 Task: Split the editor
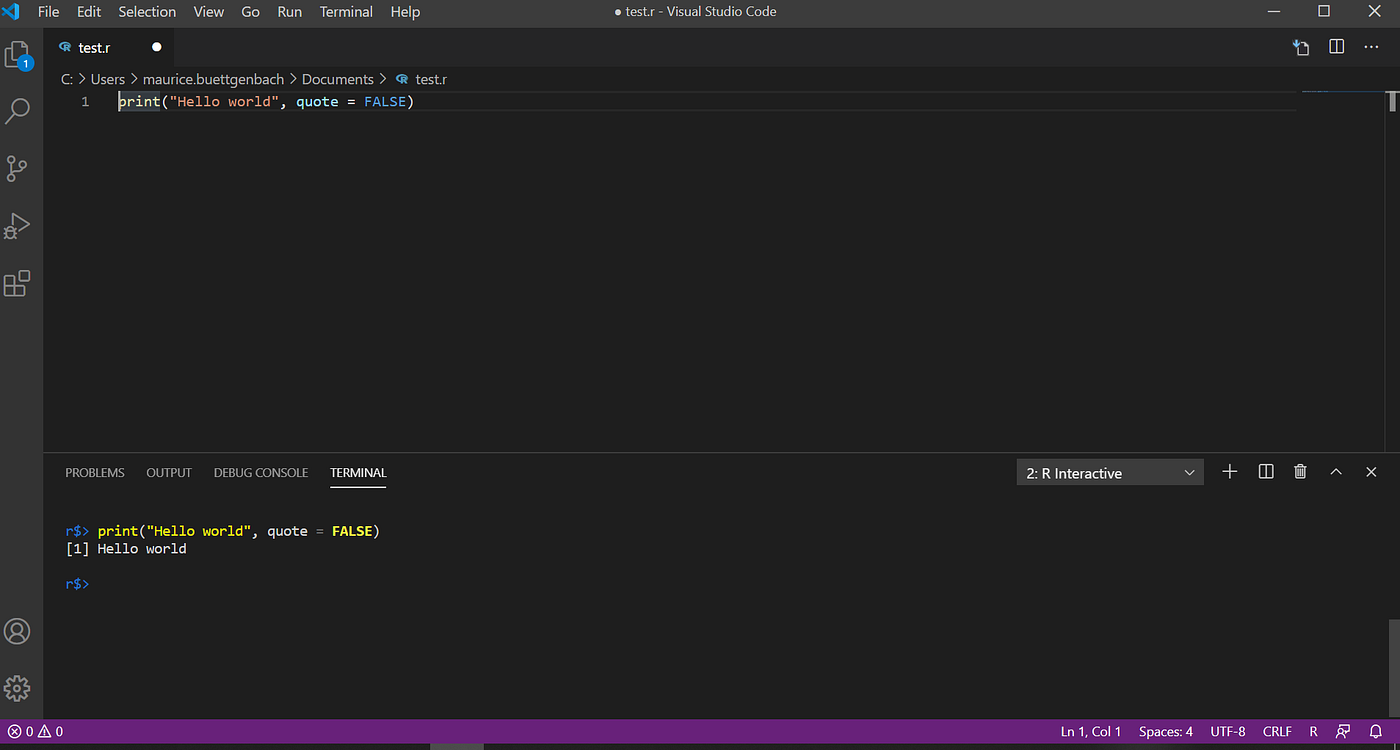pos(1336,47)
